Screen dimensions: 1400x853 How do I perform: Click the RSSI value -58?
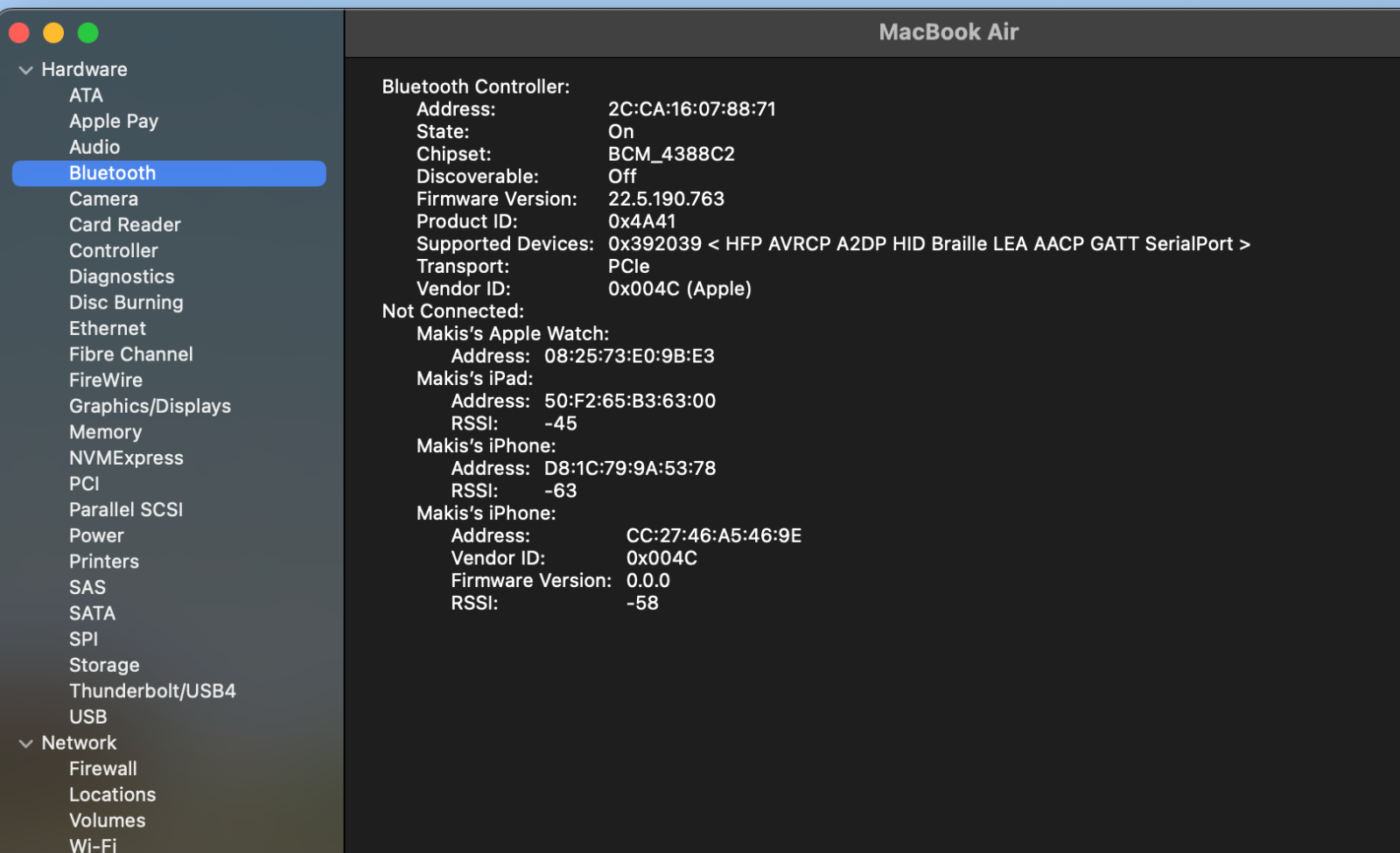(642, 603)
